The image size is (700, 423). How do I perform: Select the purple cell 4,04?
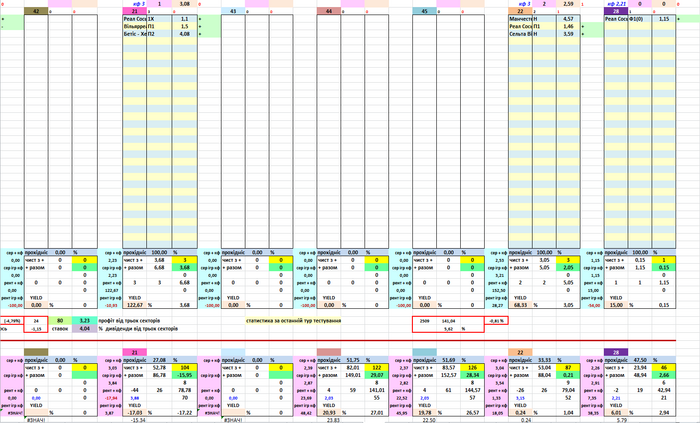pos(85,328)
